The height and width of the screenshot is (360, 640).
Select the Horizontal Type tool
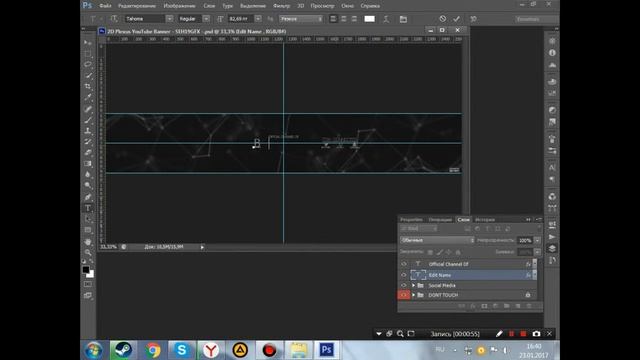tap(88, 208)
